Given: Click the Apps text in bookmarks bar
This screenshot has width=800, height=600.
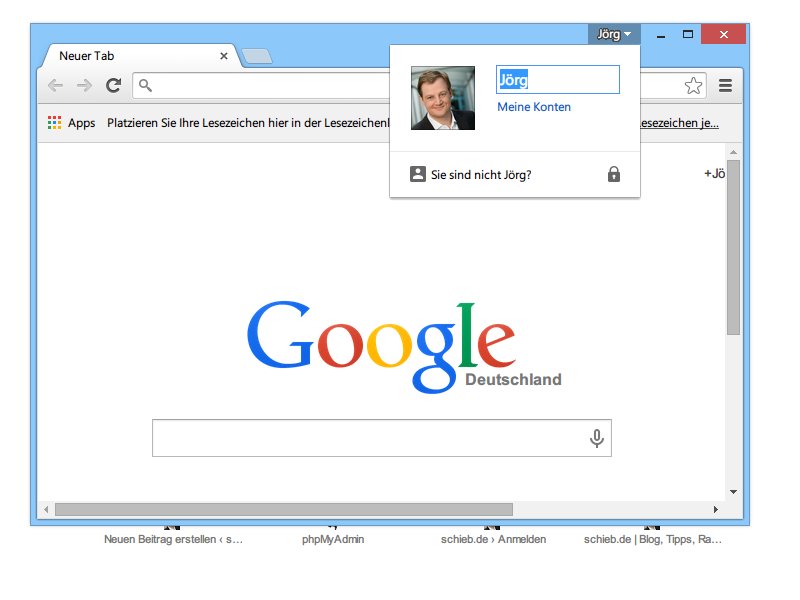Looking at the screenshot, I should [82, 123].
